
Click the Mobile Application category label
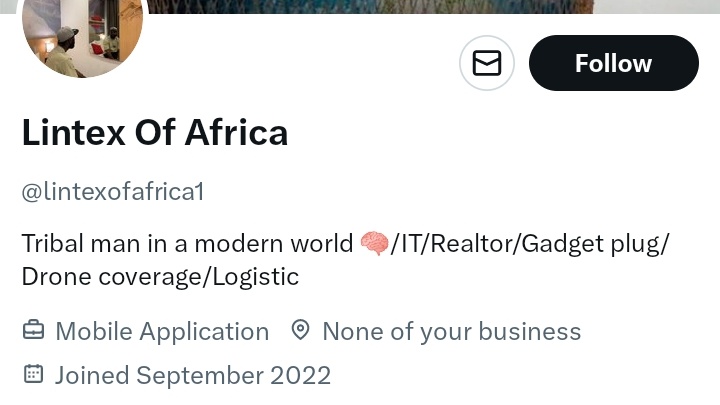point(162,331)
